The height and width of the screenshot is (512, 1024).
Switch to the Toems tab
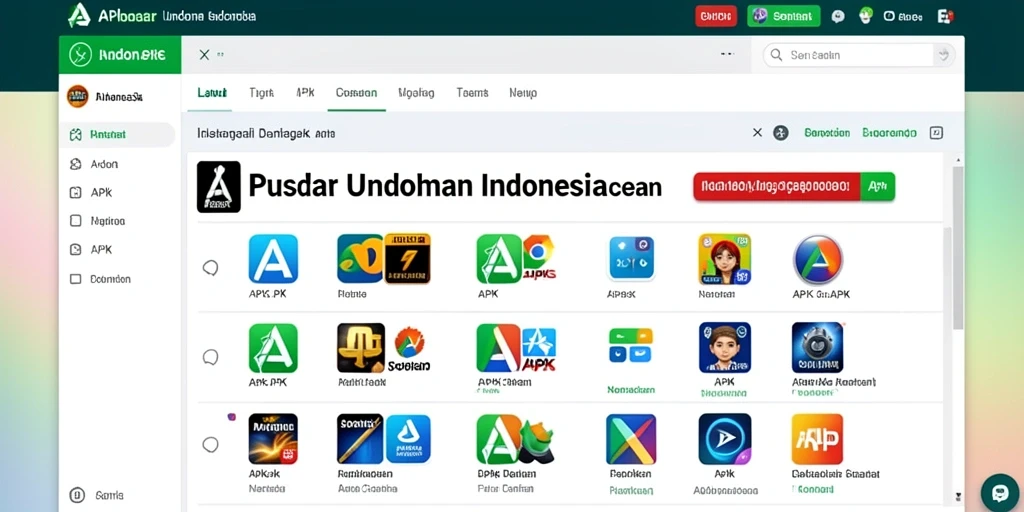[472, 93]
